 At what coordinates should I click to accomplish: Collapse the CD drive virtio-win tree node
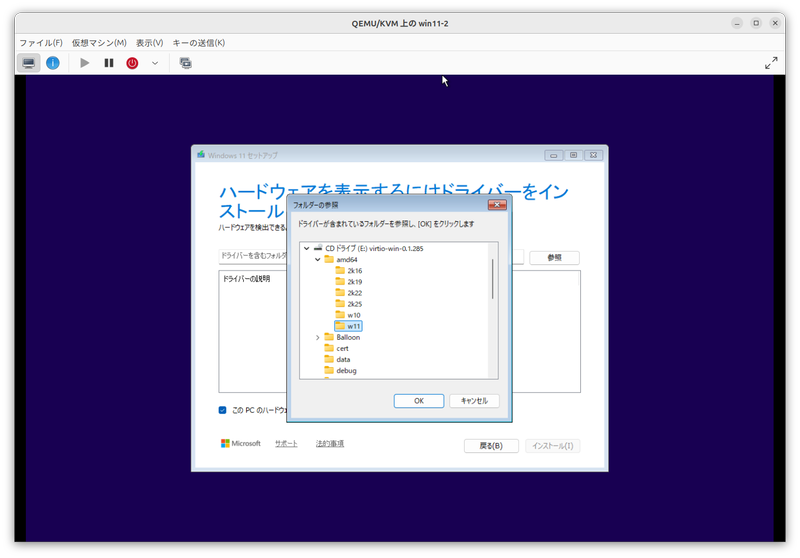(307, 248)
